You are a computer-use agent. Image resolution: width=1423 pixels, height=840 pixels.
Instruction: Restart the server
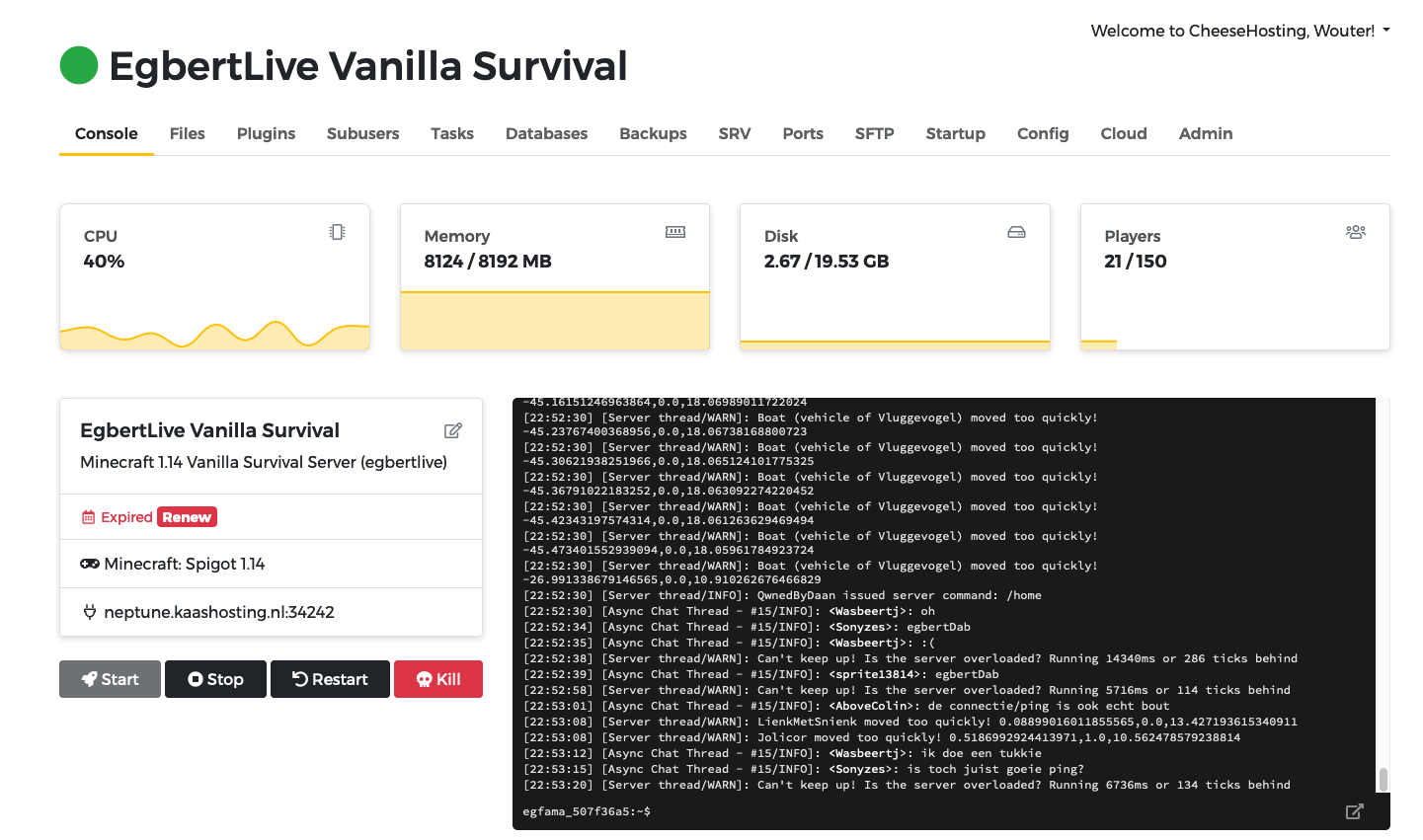click(330, 679)
